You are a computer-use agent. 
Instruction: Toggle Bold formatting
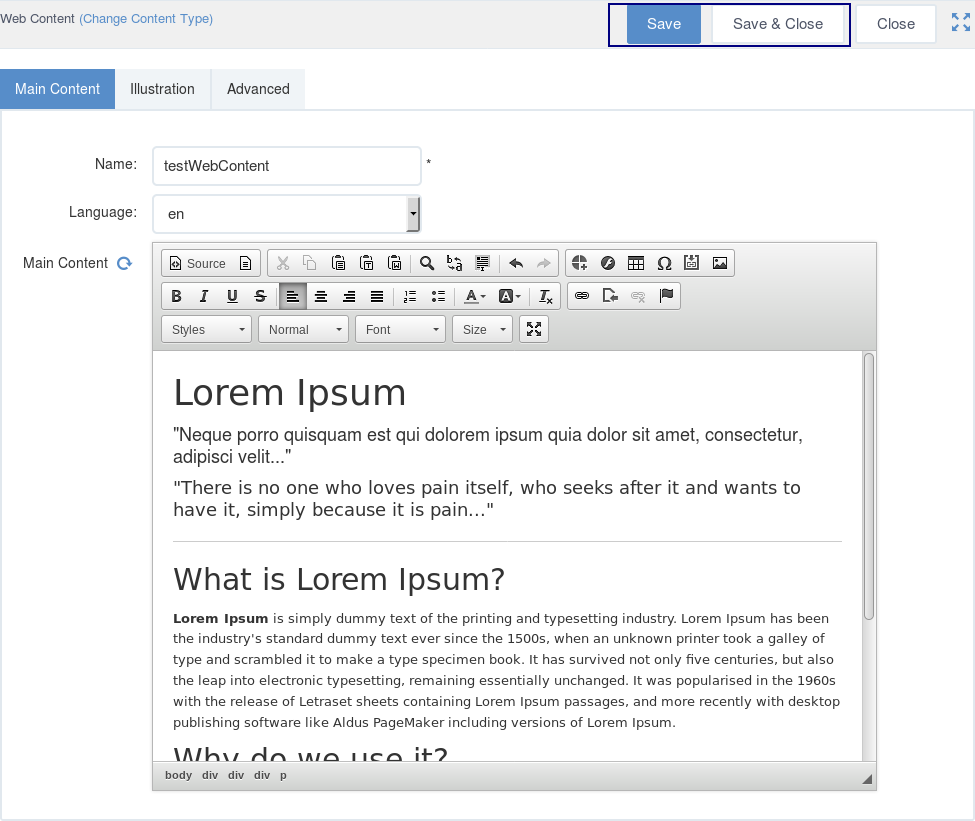pyautogui.click(x=177, y=296)
